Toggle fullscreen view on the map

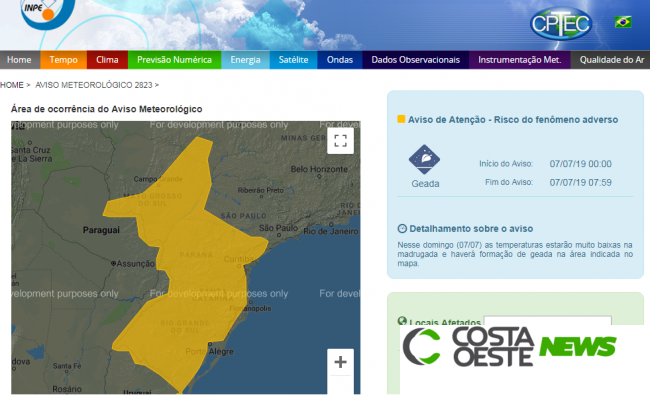pyautogui.click(x=340, y=141)
